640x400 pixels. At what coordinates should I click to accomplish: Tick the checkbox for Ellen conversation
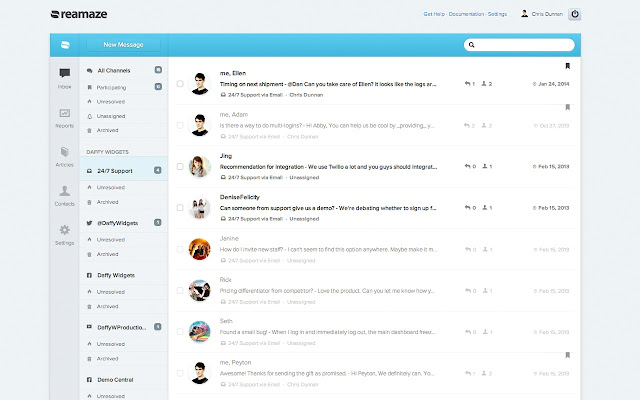point(180,84)
